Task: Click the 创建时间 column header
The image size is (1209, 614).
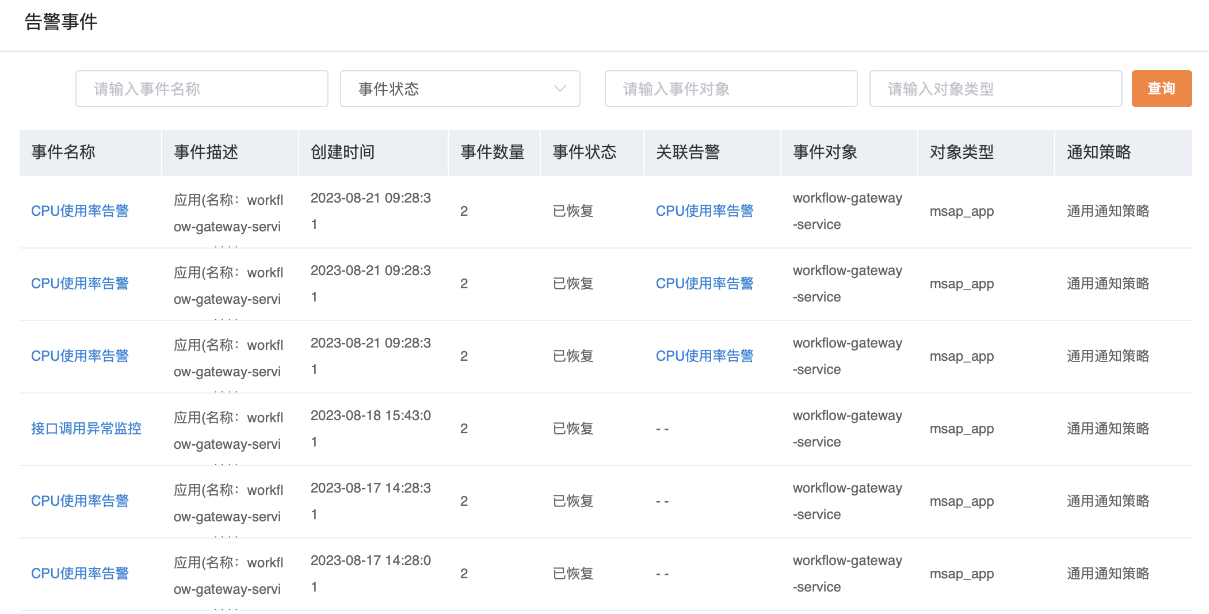Action: point(343,152)
